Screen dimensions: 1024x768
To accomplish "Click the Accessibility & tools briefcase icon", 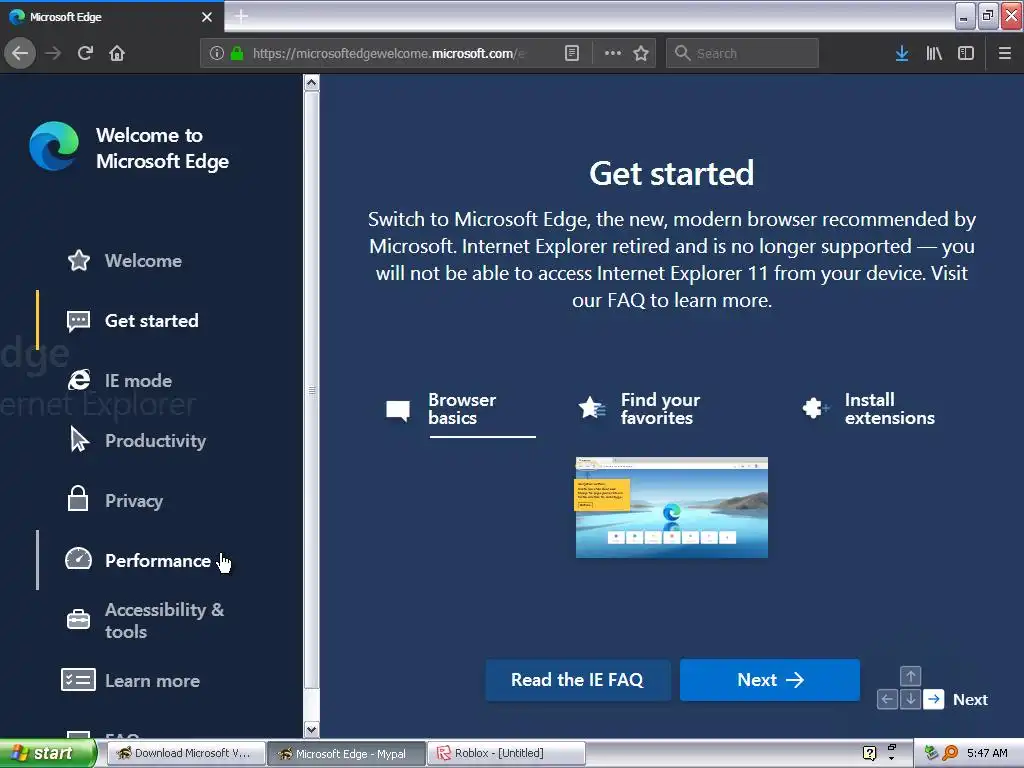I will tap(78, 619).
